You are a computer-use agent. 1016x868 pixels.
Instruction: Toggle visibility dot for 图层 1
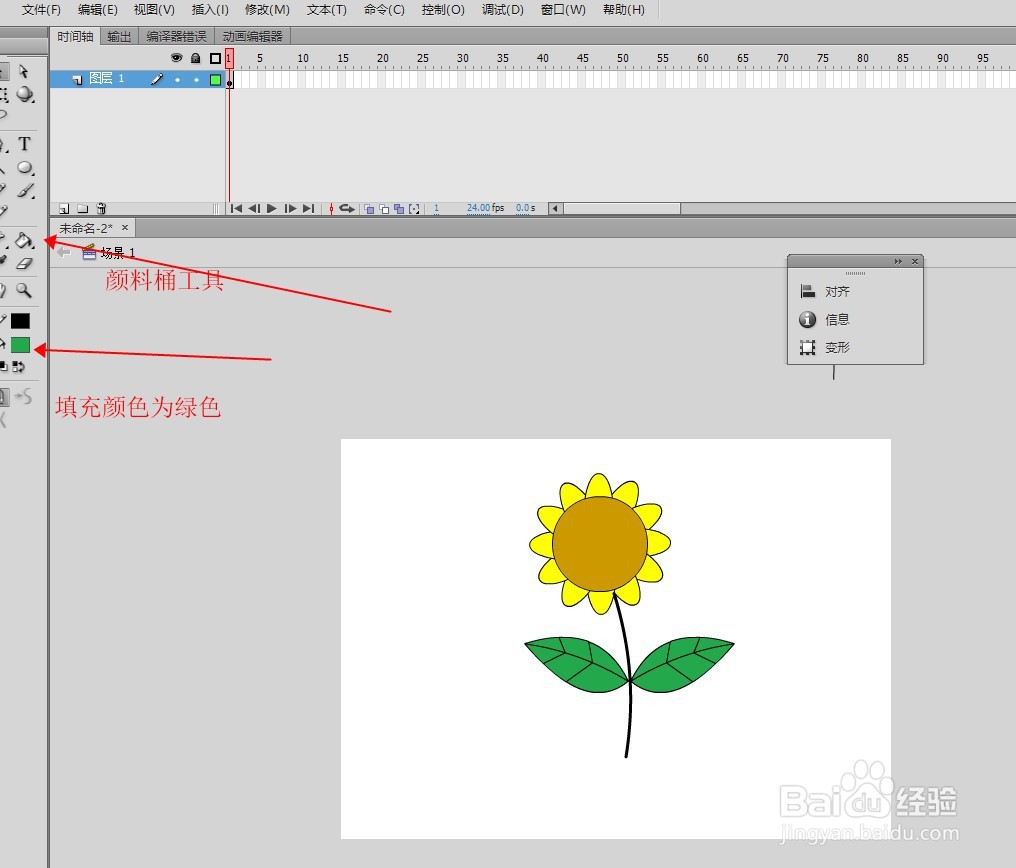click(x=178, y=79)
